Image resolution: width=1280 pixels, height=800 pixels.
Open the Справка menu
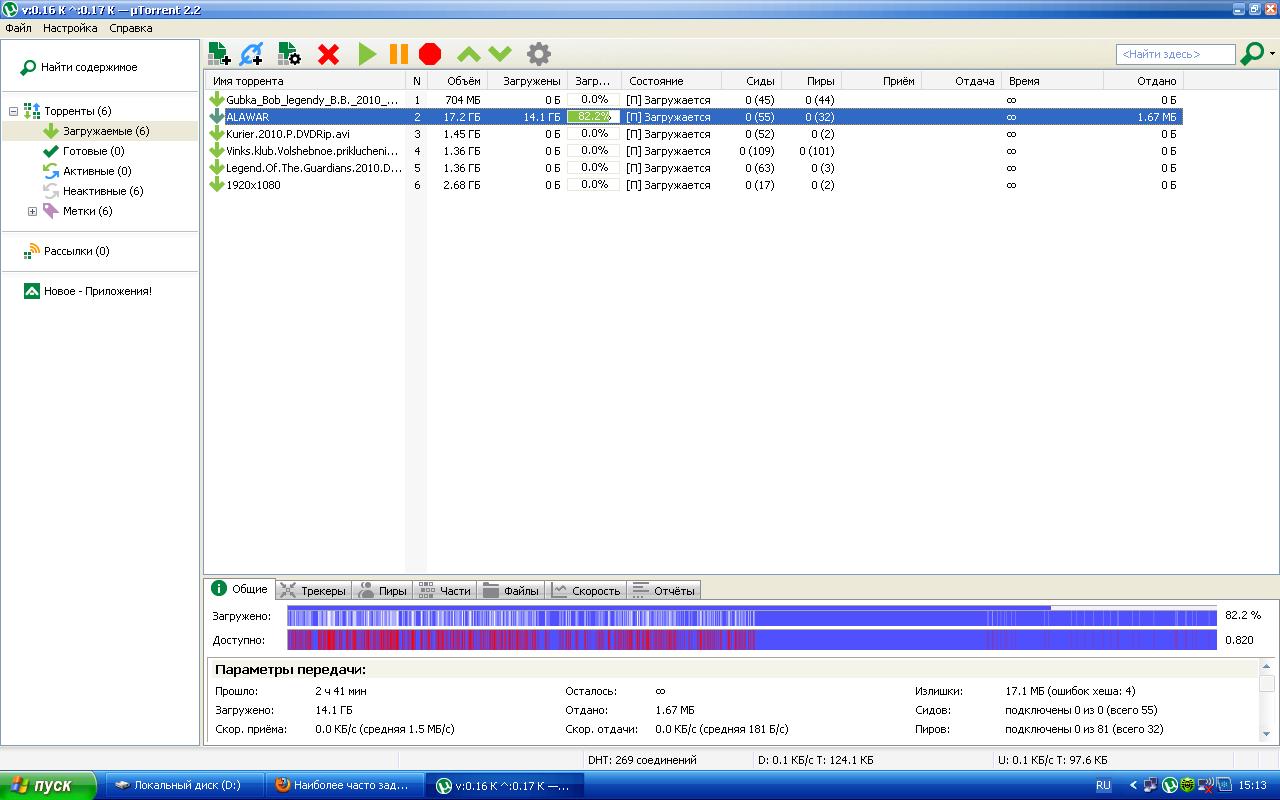pos(131,28)
